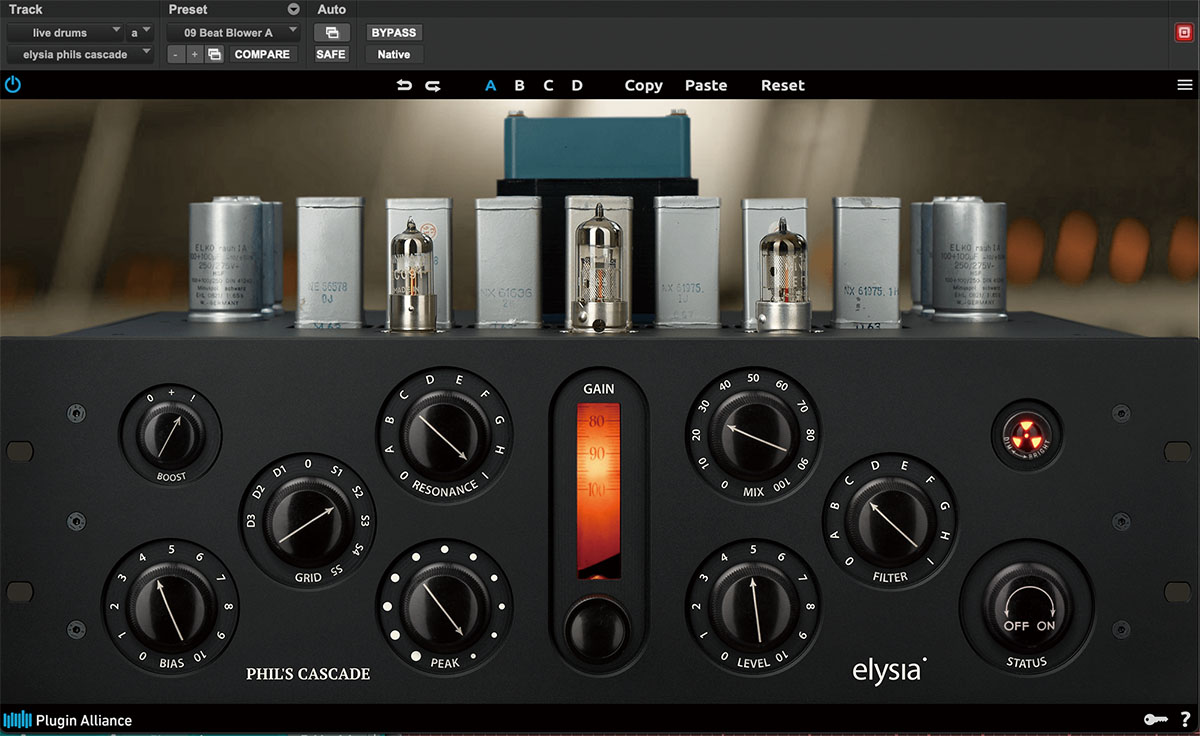Click the round button below Gain meter
This screenshot has height=736, width=1200.
pyautogui.click(x=599, y=629)
